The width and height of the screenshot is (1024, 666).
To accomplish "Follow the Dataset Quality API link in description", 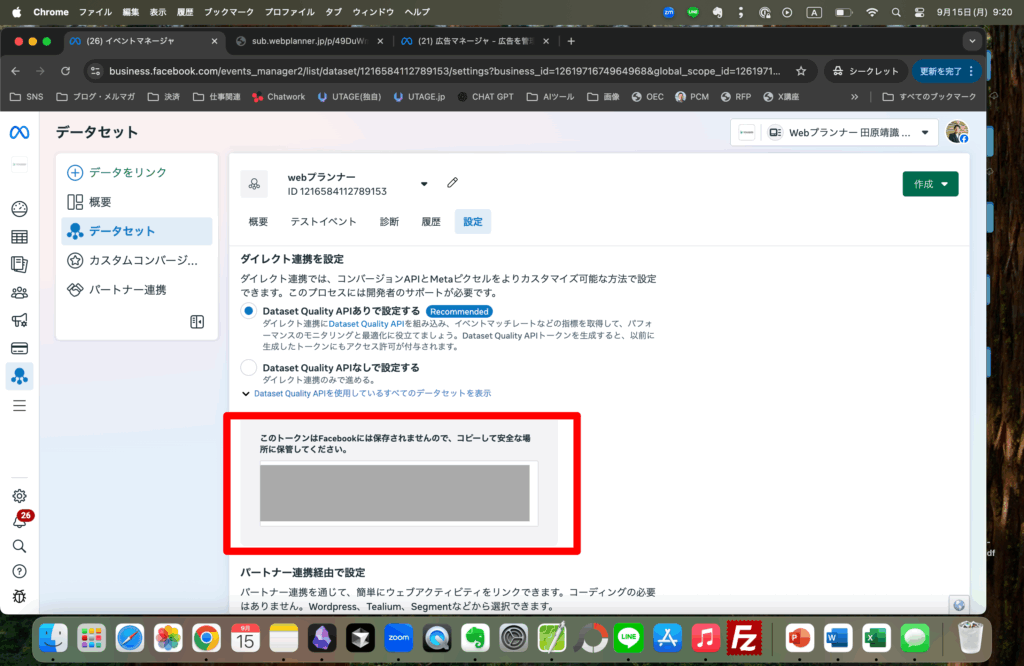I will [x=366, y=324].
